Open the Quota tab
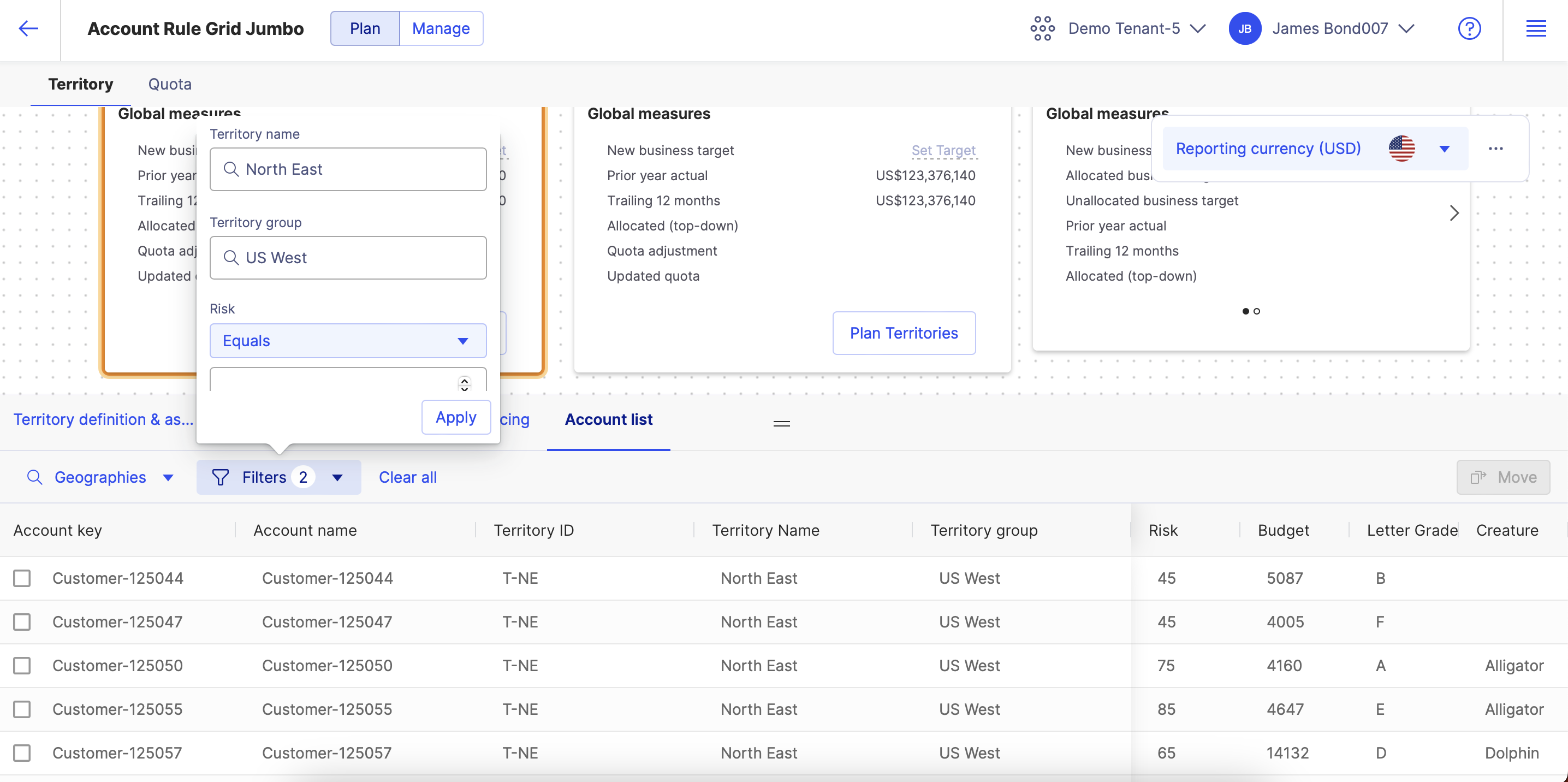This screenshot has height=782, width=1568. point(170,84)
